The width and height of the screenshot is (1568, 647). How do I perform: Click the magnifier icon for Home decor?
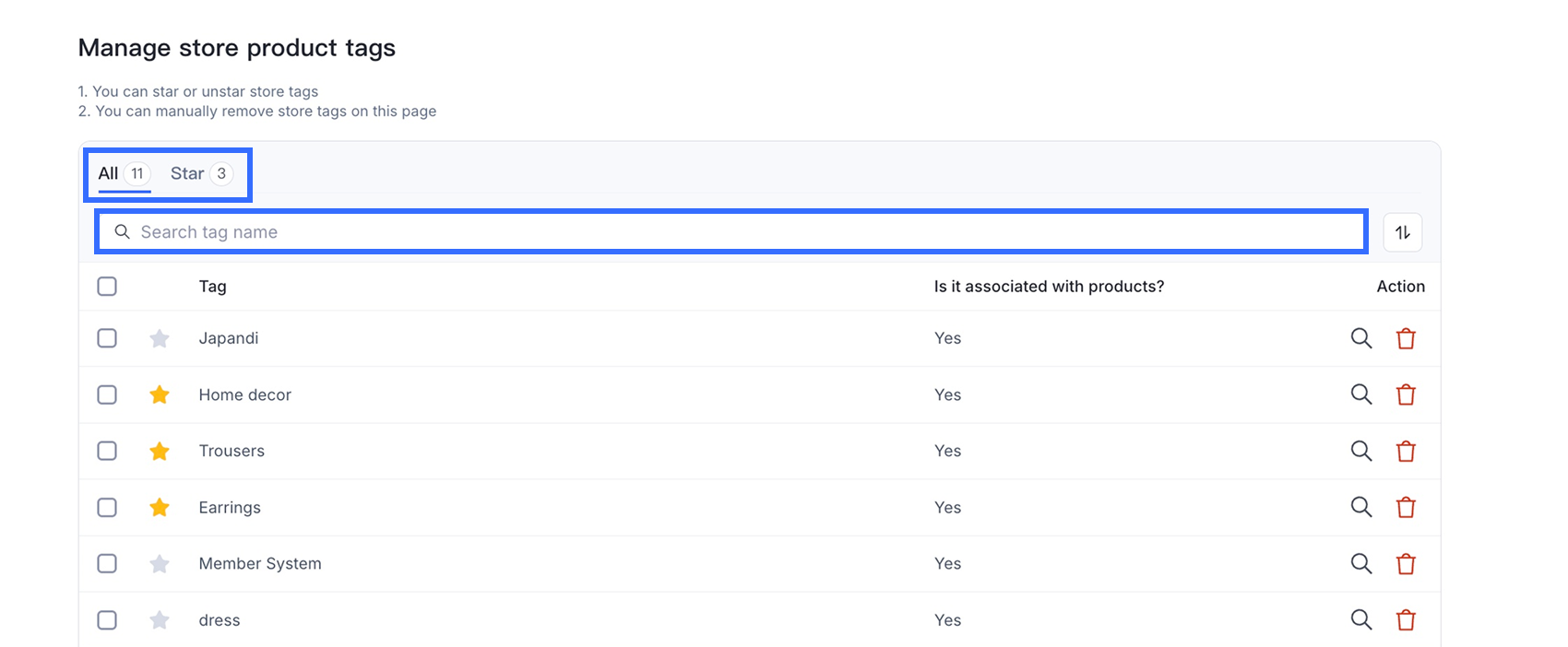tap(1360, 394)
